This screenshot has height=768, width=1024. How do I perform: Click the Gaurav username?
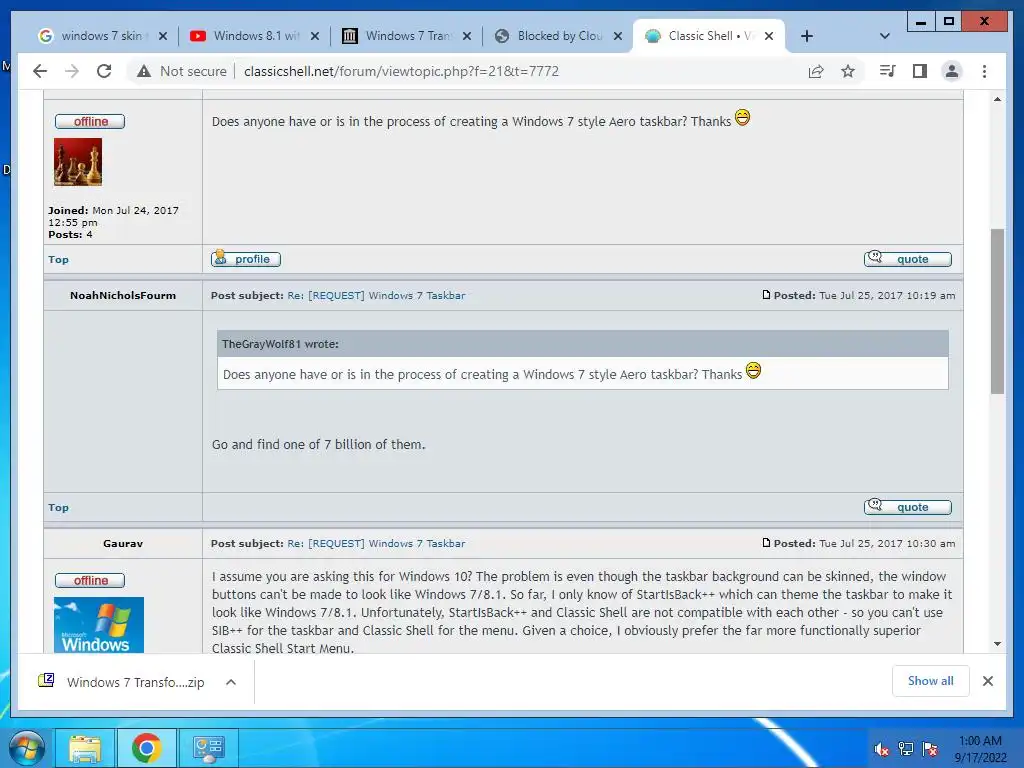pos(123,543)
